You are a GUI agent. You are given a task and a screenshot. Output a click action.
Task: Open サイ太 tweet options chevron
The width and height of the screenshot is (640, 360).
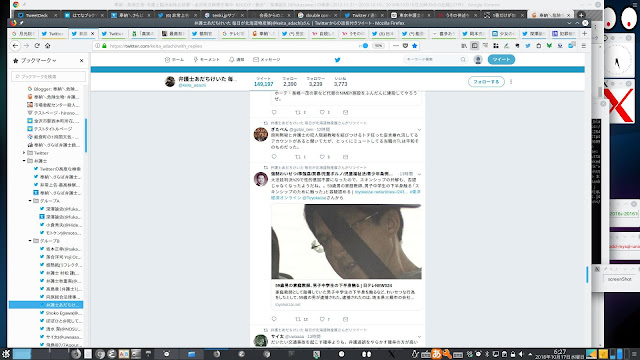[419, 337]
